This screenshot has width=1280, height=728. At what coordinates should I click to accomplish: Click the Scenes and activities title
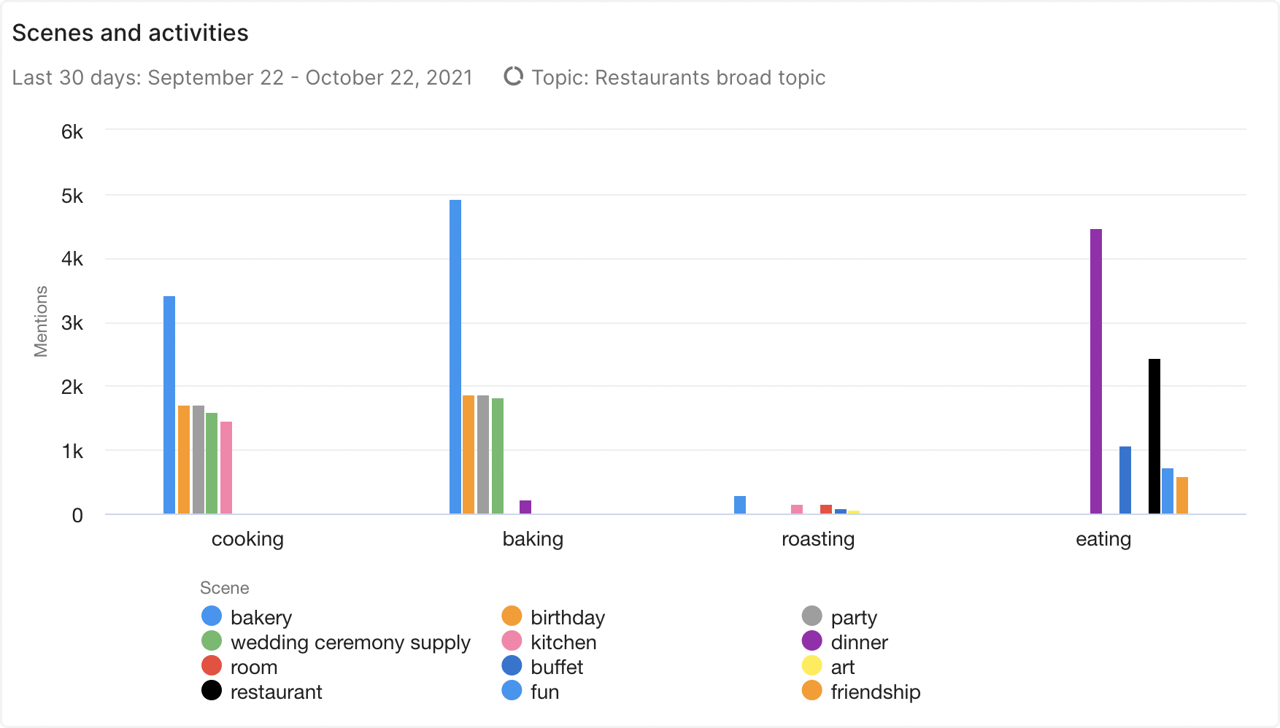pyautogui.click(x=130, y=33)
